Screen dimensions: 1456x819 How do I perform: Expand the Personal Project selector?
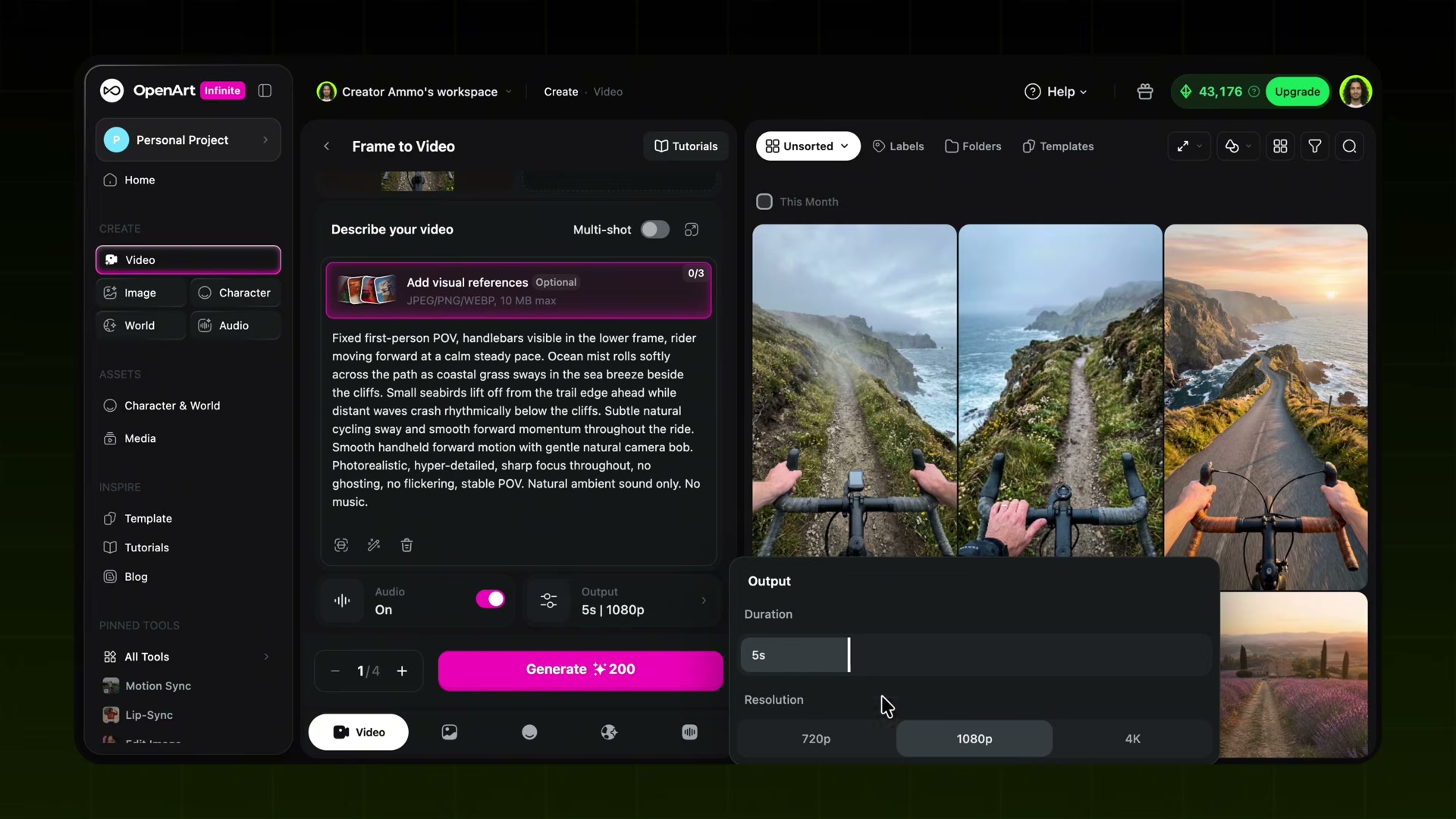click(188, 140)
